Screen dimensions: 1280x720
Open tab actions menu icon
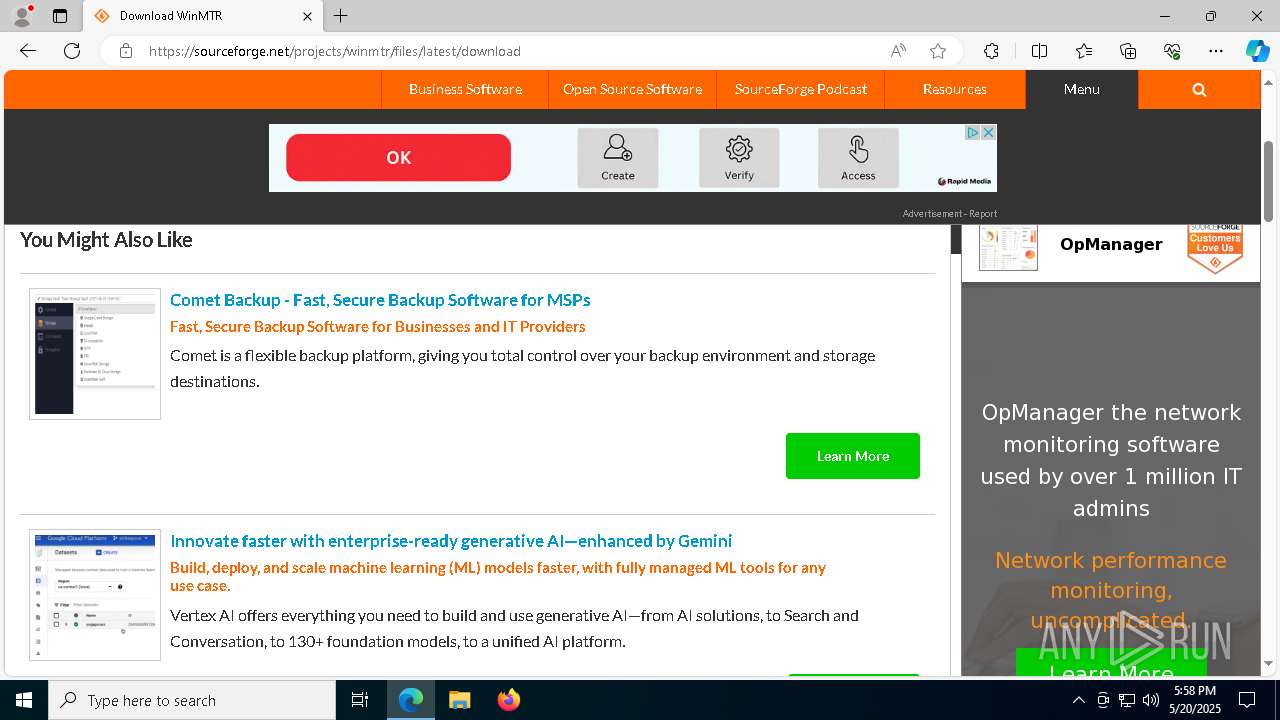click(60, 16)
